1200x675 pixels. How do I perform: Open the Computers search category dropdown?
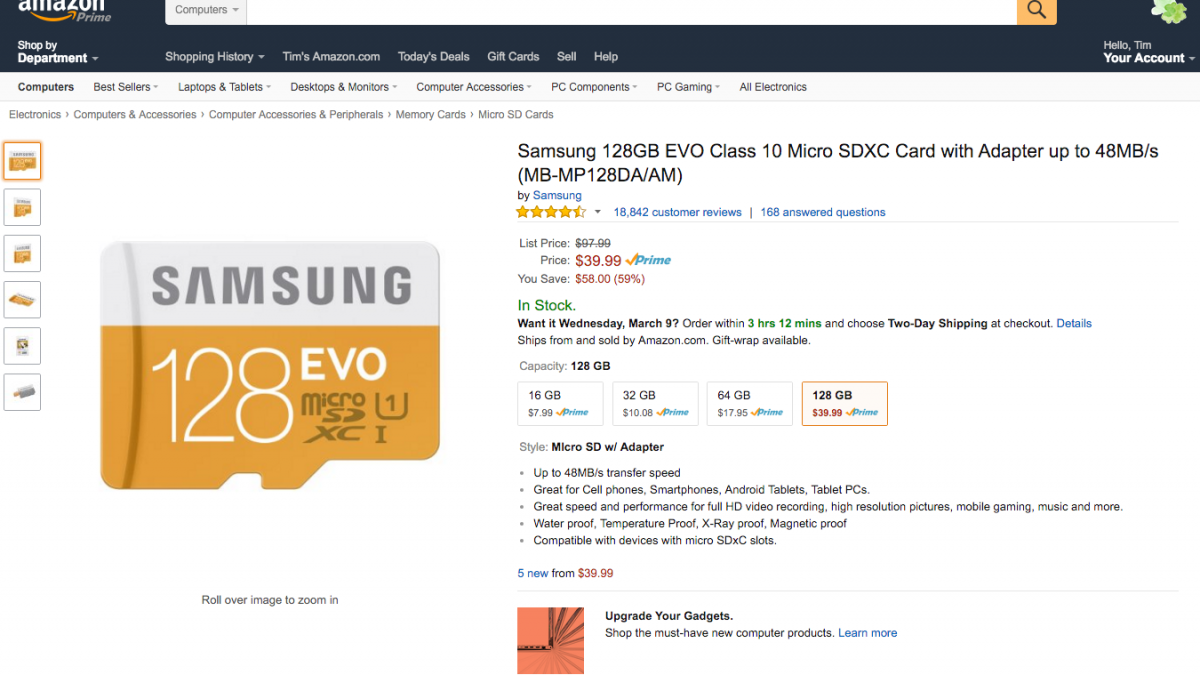click(x=206, y=10)
